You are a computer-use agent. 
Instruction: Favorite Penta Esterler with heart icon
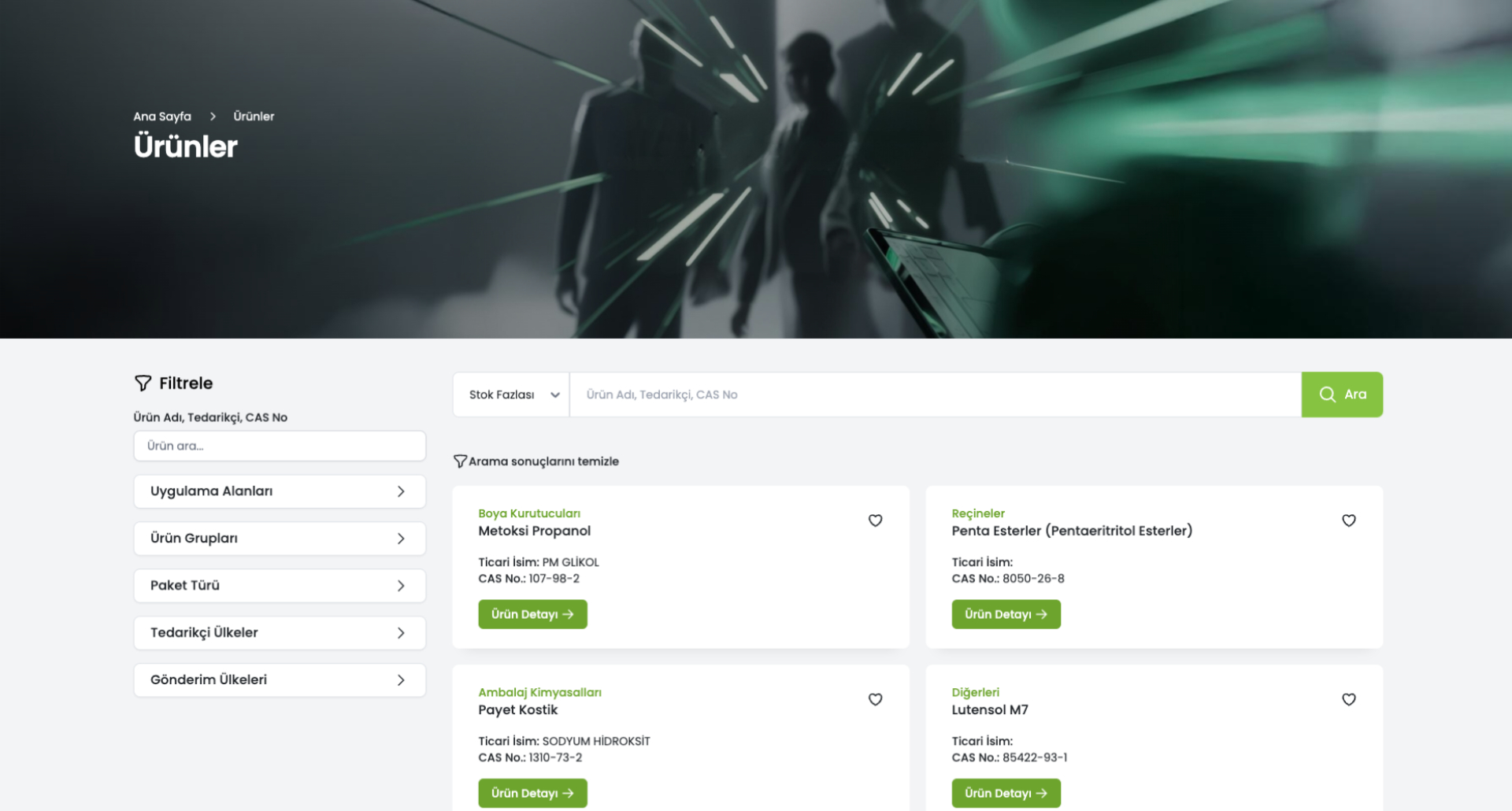pos(1348,520)
